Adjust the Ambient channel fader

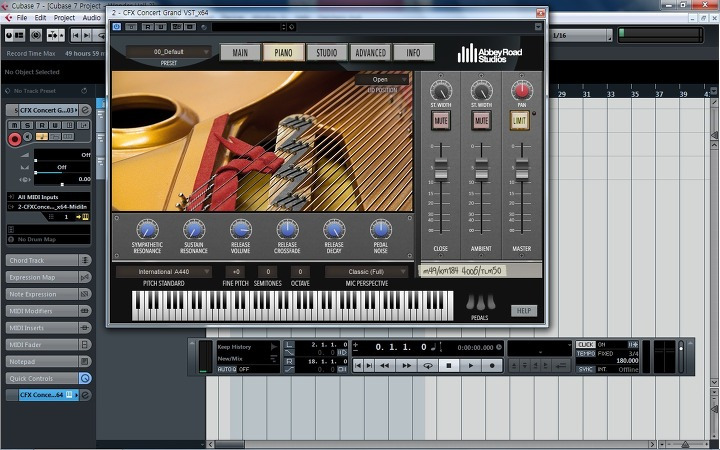pyautogui.click(x=481, y=169)
